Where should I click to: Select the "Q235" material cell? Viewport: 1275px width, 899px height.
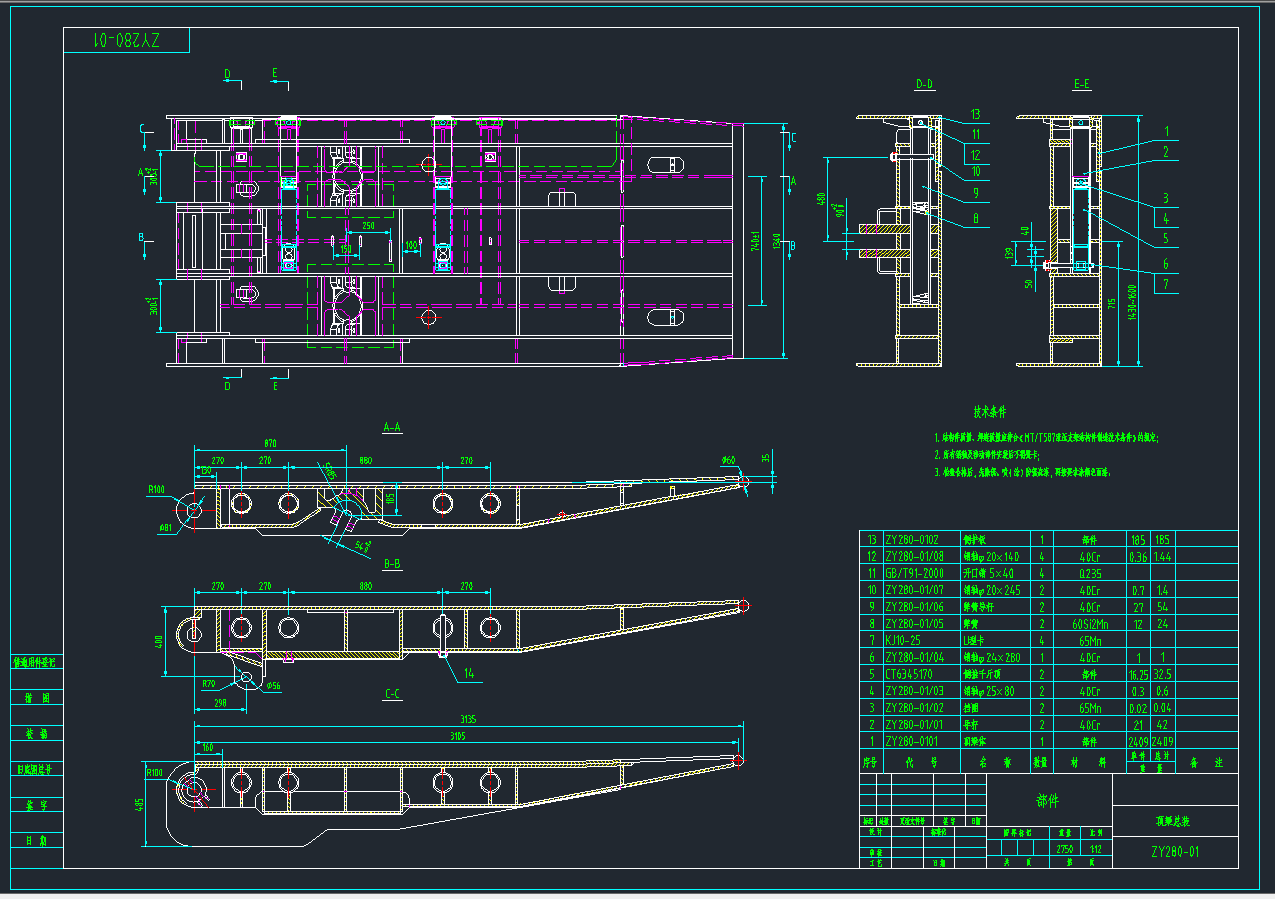[1090, 573]
